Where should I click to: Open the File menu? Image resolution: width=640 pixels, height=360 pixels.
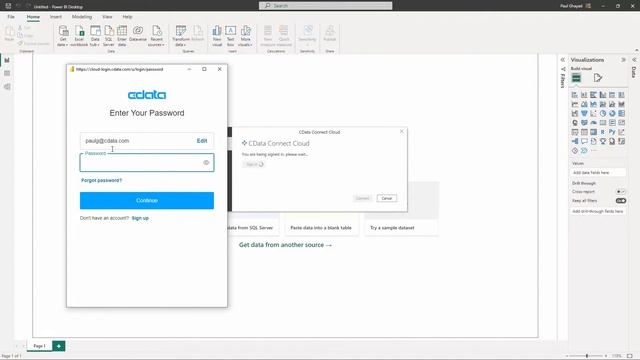point(11,17)
